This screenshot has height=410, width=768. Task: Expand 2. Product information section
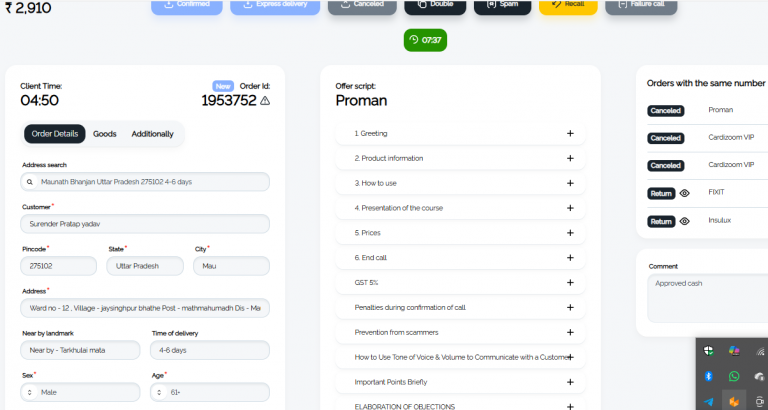coord(460,158)
